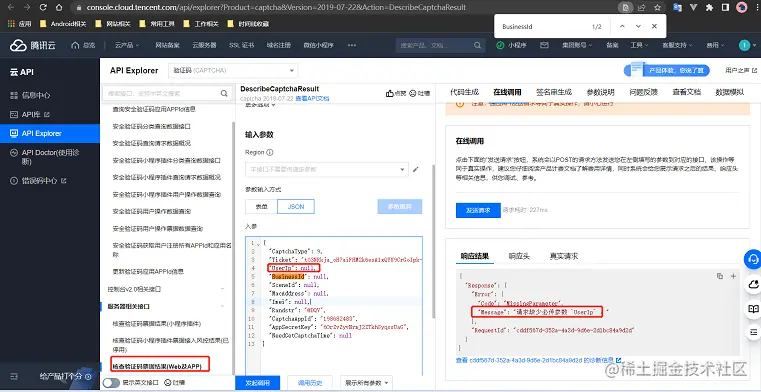Viewport: 761px width, 392px height.
Task: Open the 查看API文档 link
Action: [x=312, y=98]
